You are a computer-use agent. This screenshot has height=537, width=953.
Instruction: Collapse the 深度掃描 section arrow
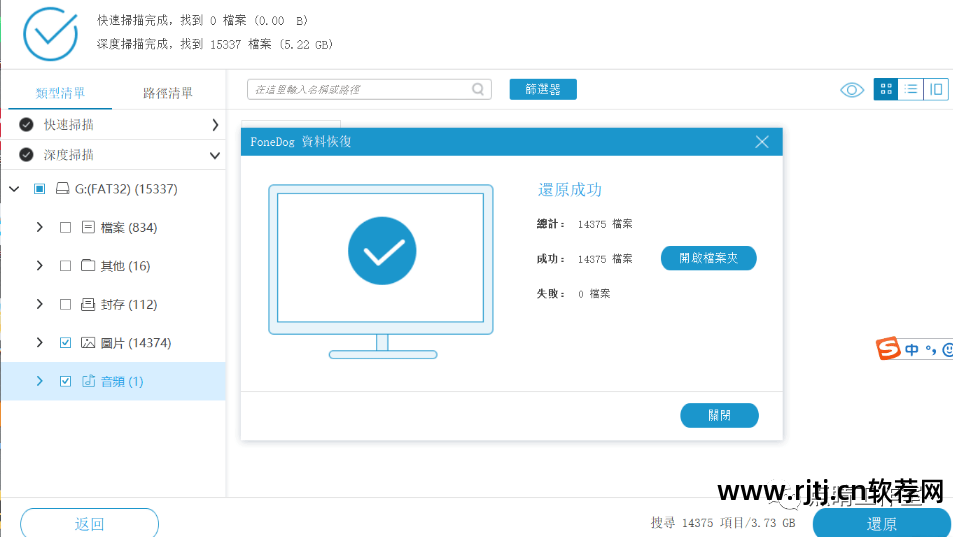pyautogui.click(x=215, y=156)
